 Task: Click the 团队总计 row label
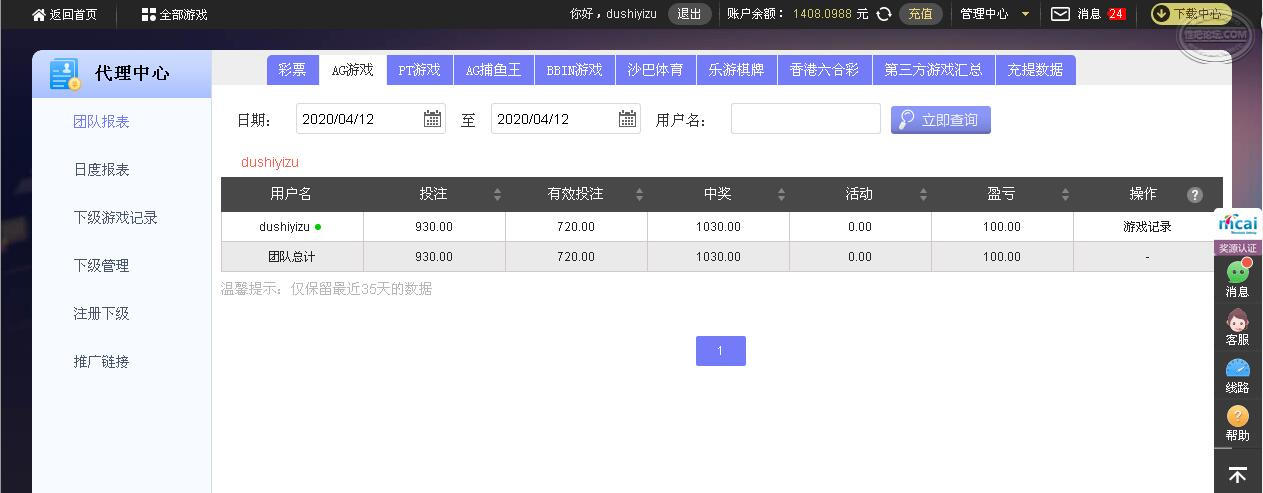[x=291, y=257]
